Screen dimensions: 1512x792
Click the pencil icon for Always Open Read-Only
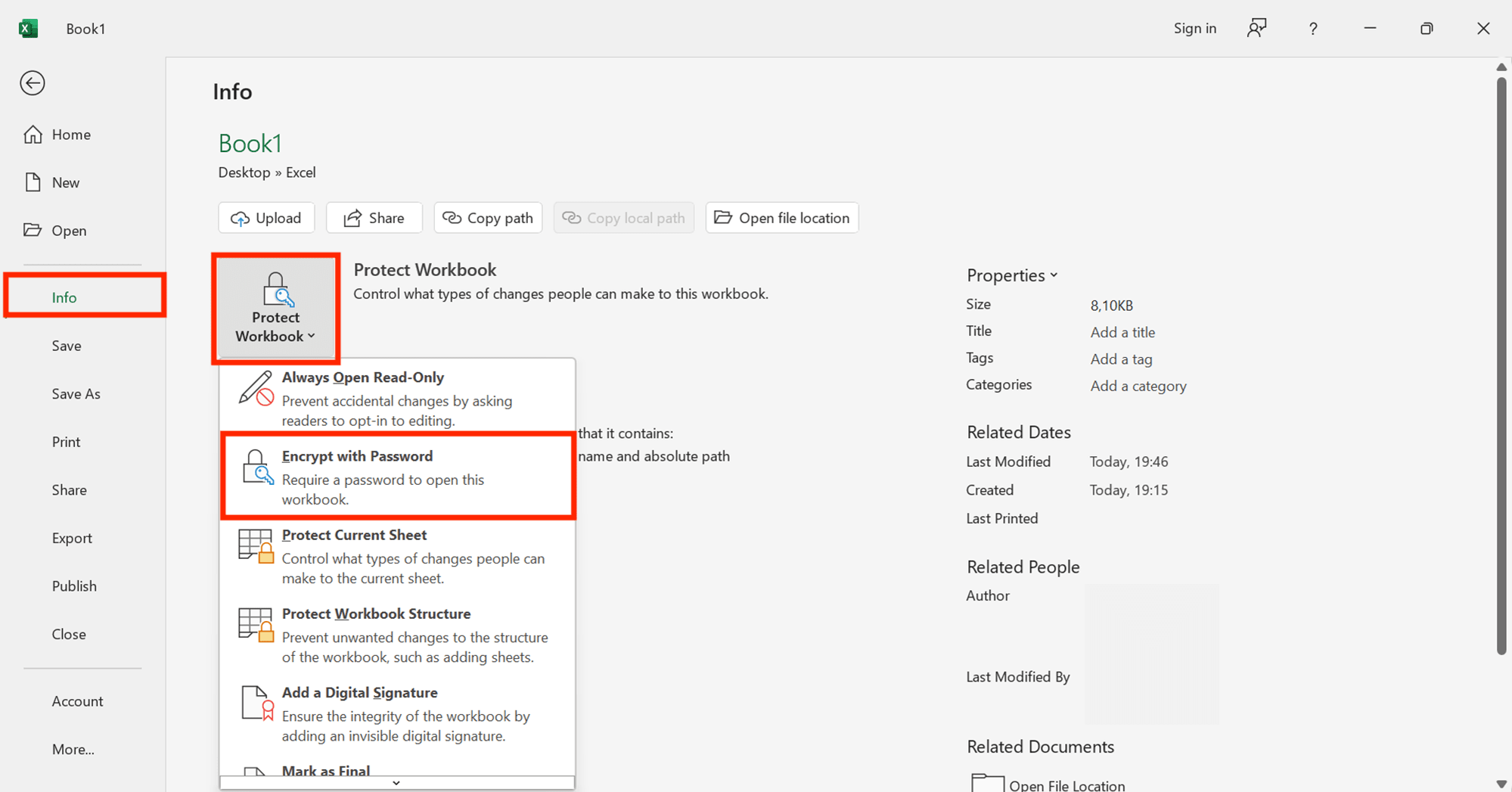pyautogui.click(x=256, y=388)
